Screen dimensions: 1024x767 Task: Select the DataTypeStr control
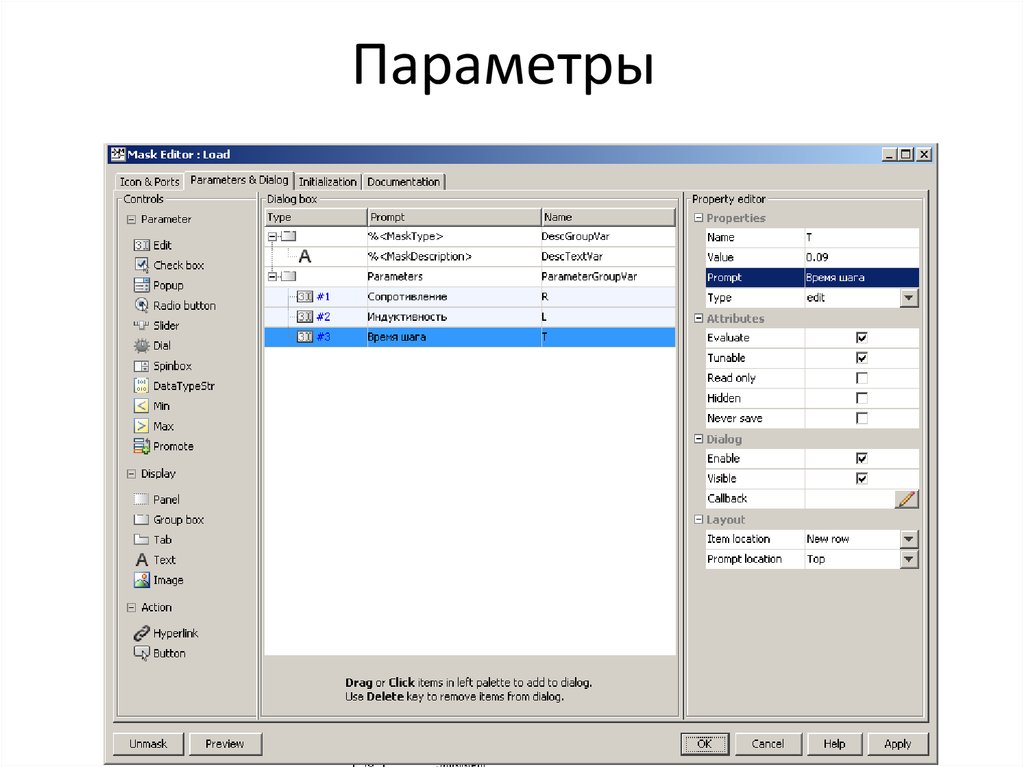tap(171, 385)
